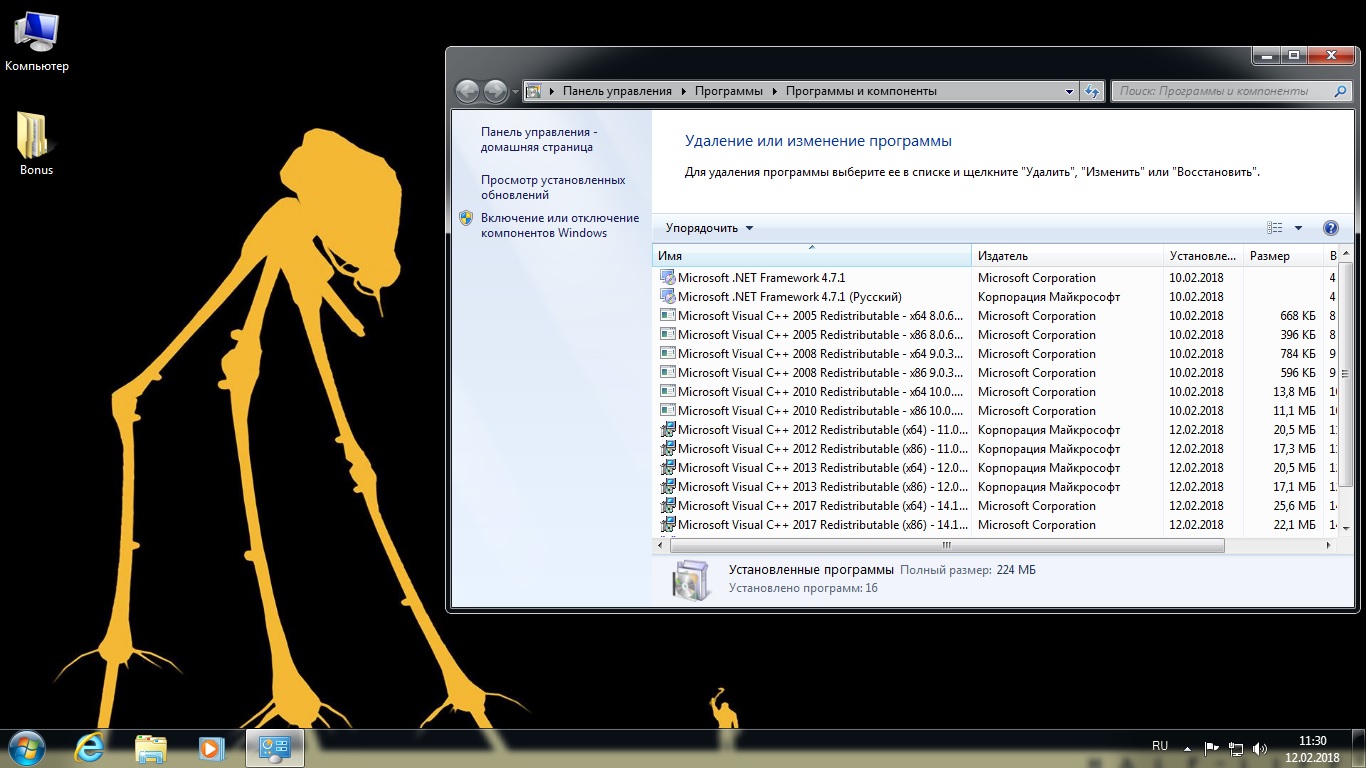1366x768 pixels.
Task: Sort by Установлено column header
Action: point(1203,256)
